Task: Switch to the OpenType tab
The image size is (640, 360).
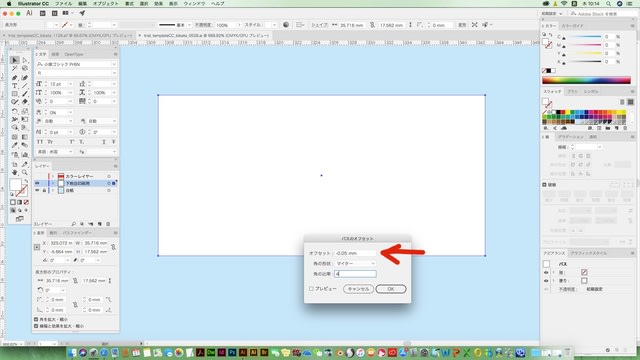Action: (73, 54)
